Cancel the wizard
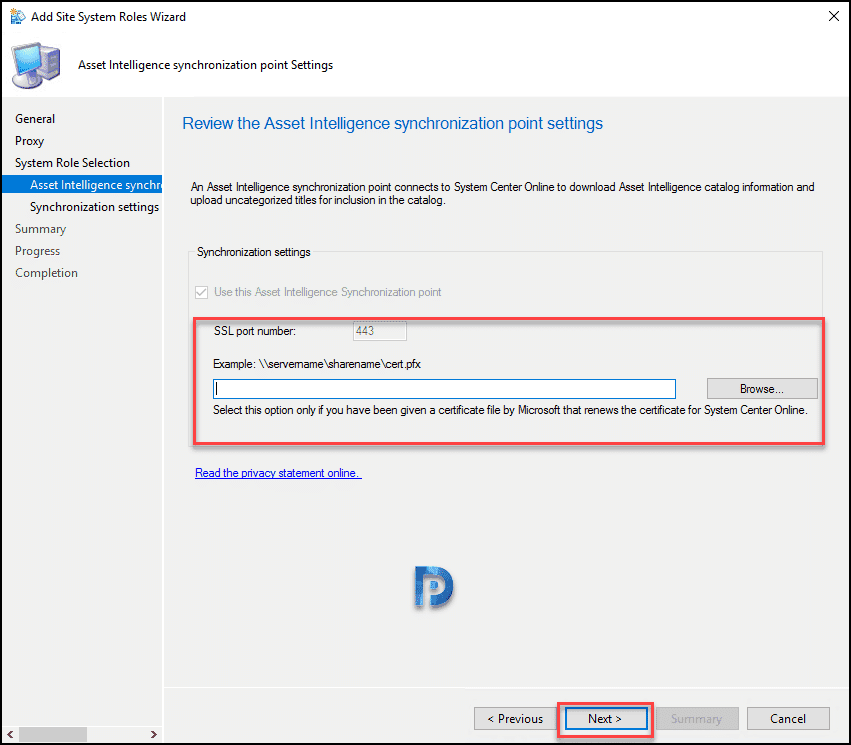The height and width of the screenshot is (745, 851). 788,719
